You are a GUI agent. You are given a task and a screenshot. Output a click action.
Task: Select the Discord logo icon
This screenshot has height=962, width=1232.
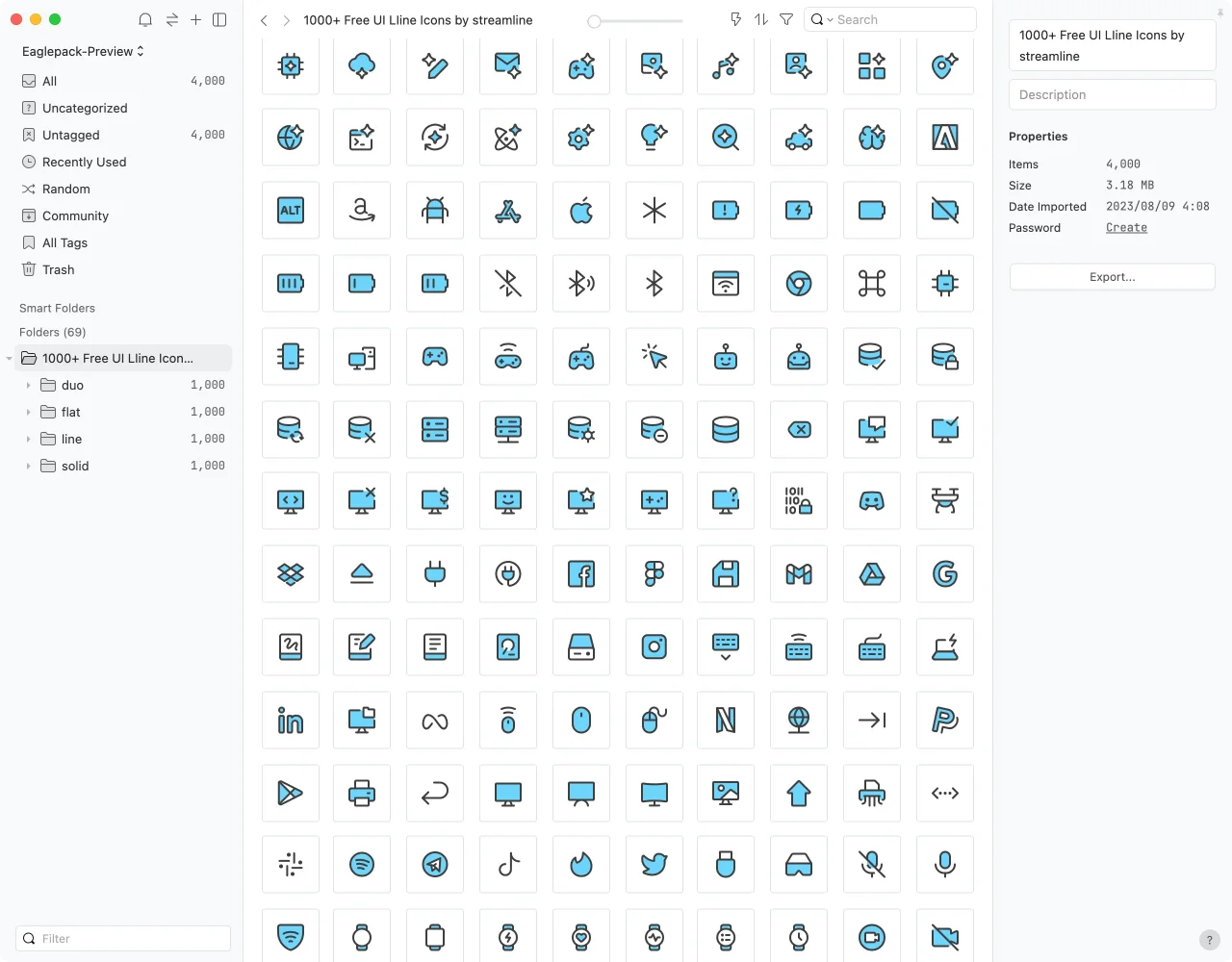pyautogui.click(x=872, y=501)
